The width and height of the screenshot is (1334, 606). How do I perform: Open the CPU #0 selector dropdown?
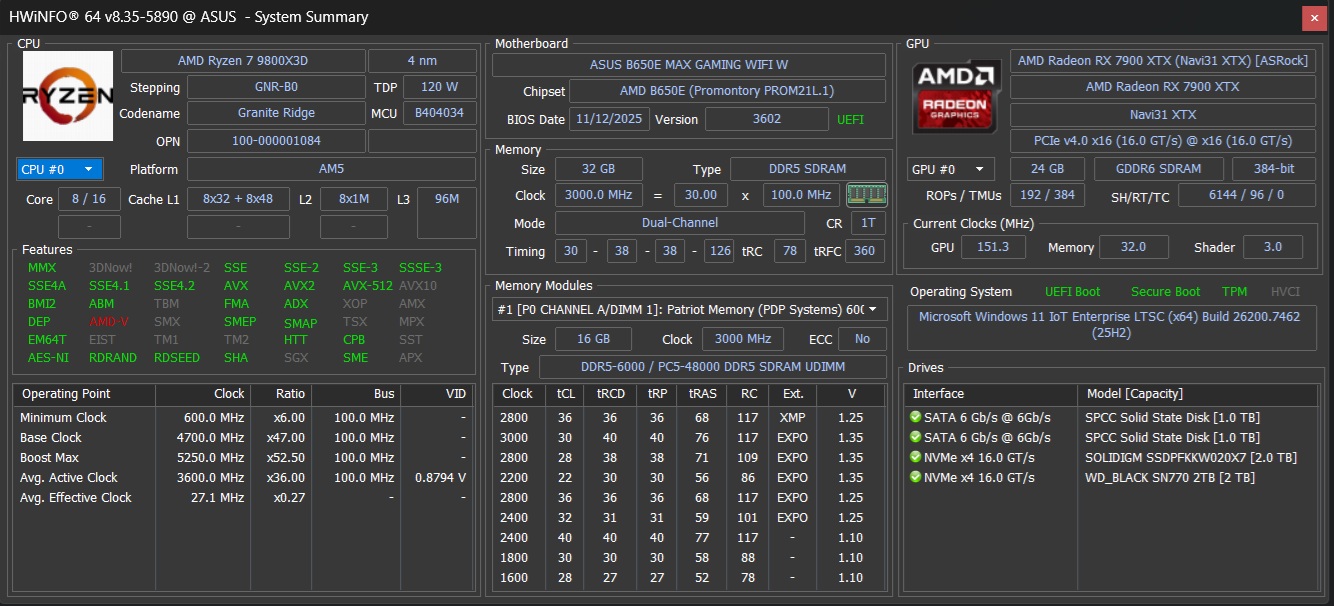(x=59, y=169)
